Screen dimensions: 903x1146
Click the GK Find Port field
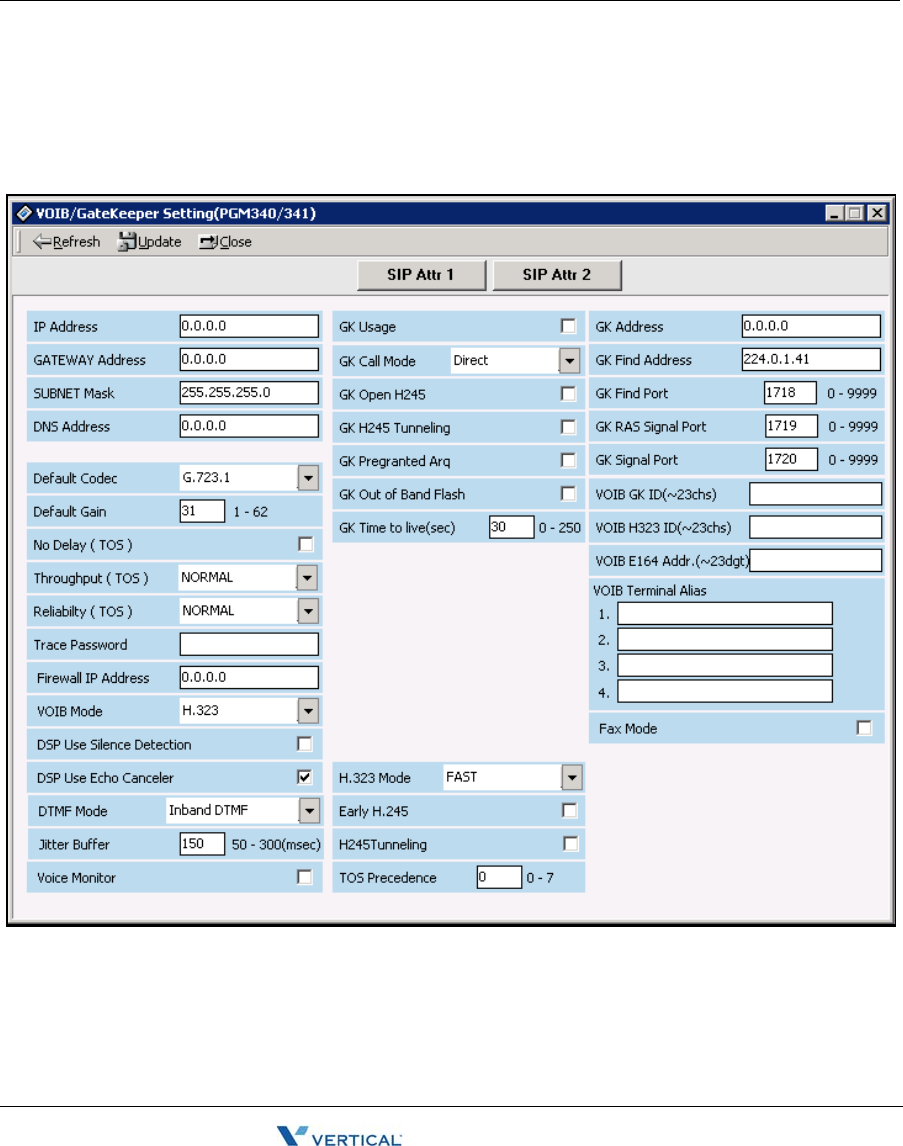coord(790,392)
